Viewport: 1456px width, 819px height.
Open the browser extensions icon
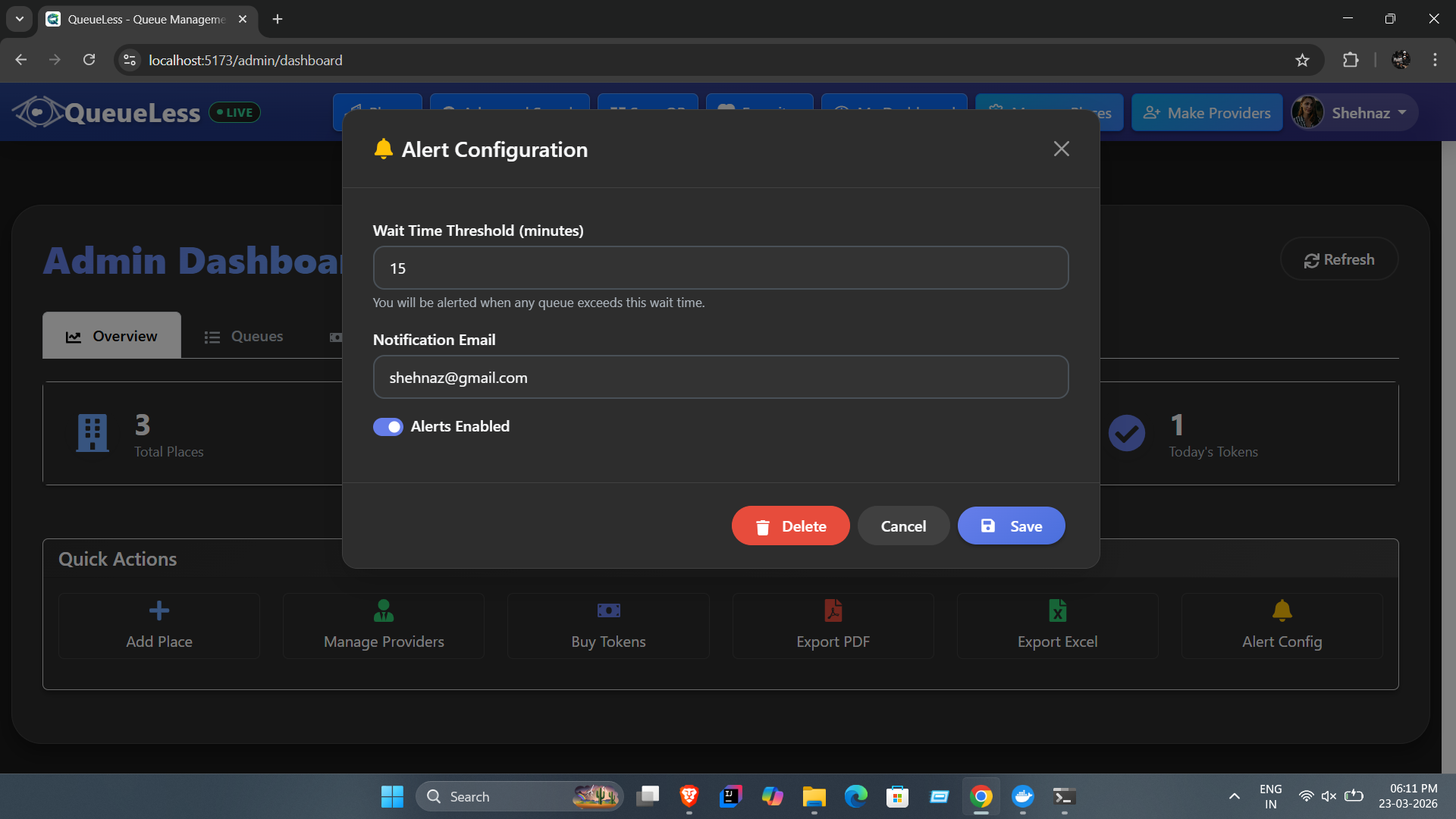1351,60
